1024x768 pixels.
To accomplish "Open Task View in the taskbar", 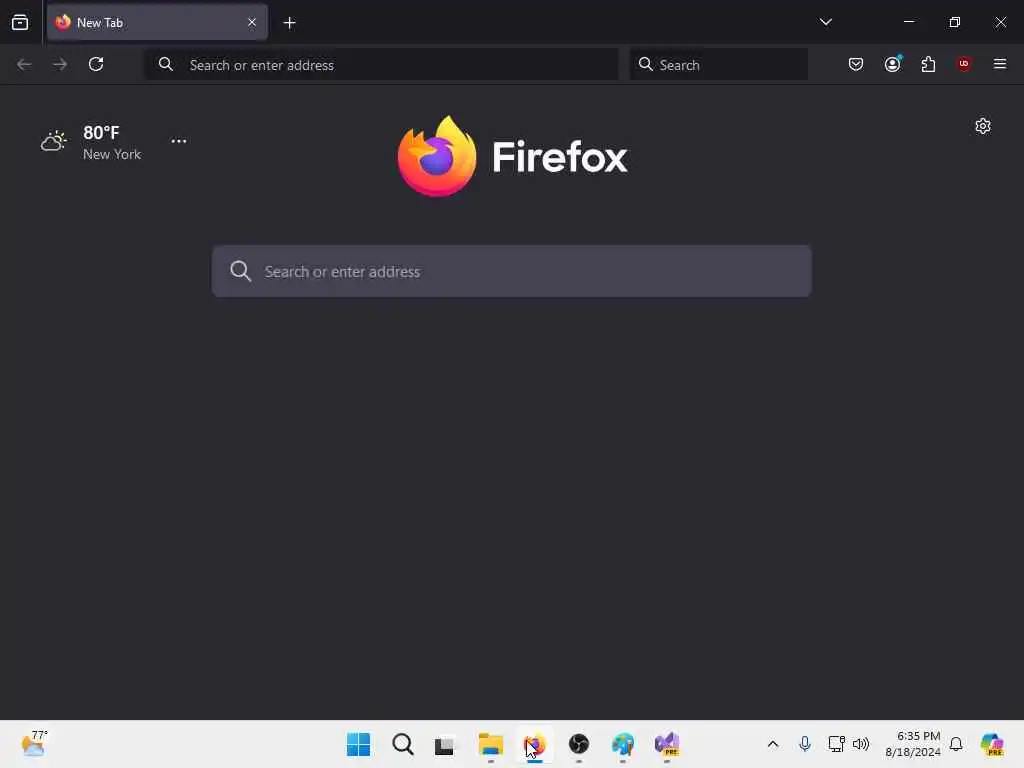I will tap(445, 744).
